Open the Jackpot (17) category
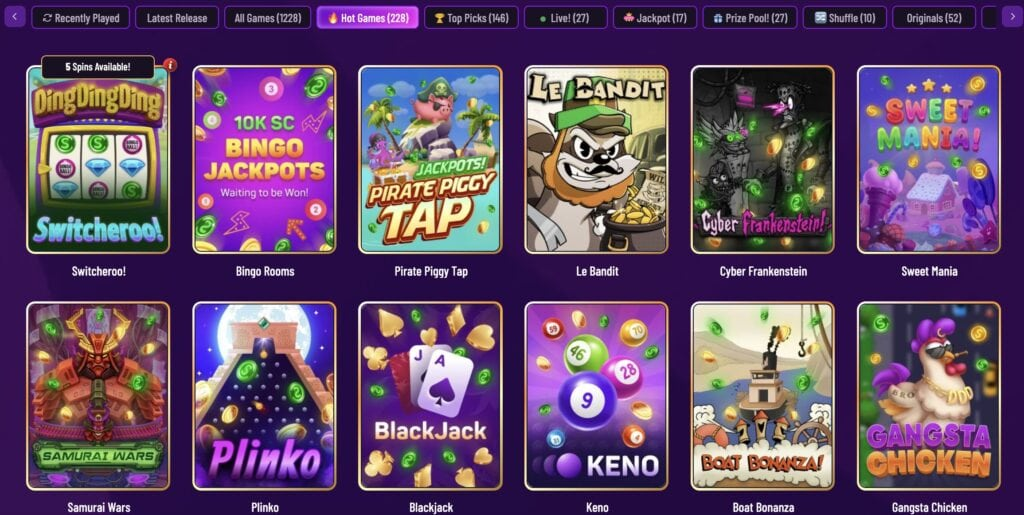The height and width of the screenshot is (515, 1024). tap(655, 18)
